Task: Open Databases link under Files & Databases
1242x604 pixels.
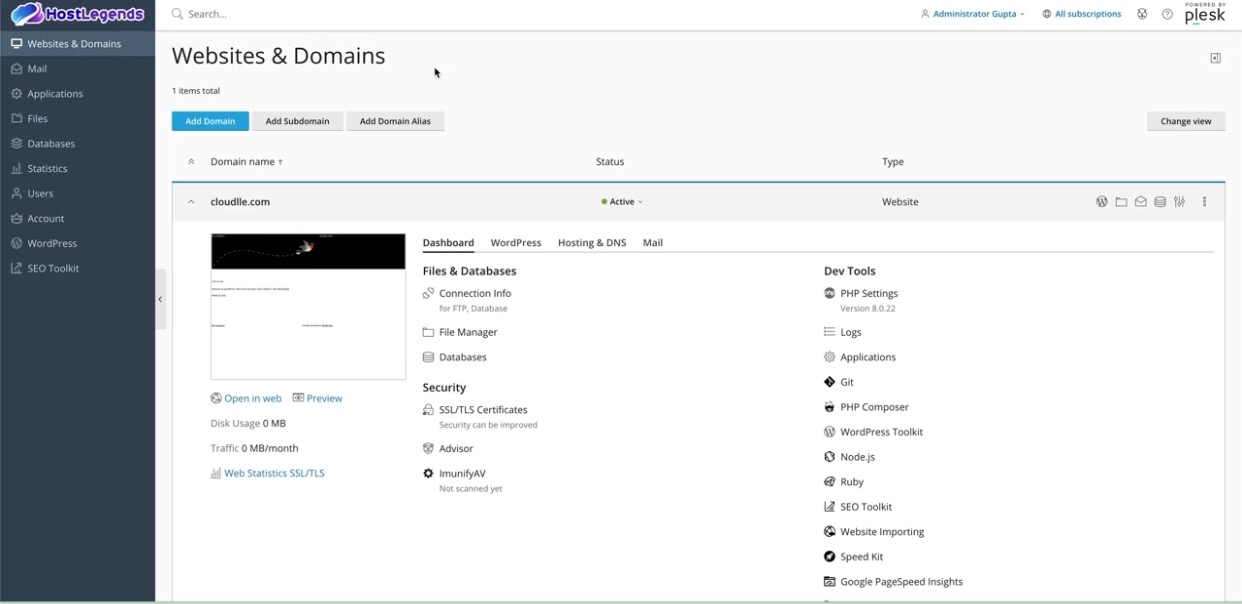Action: [x=463, y=357]
